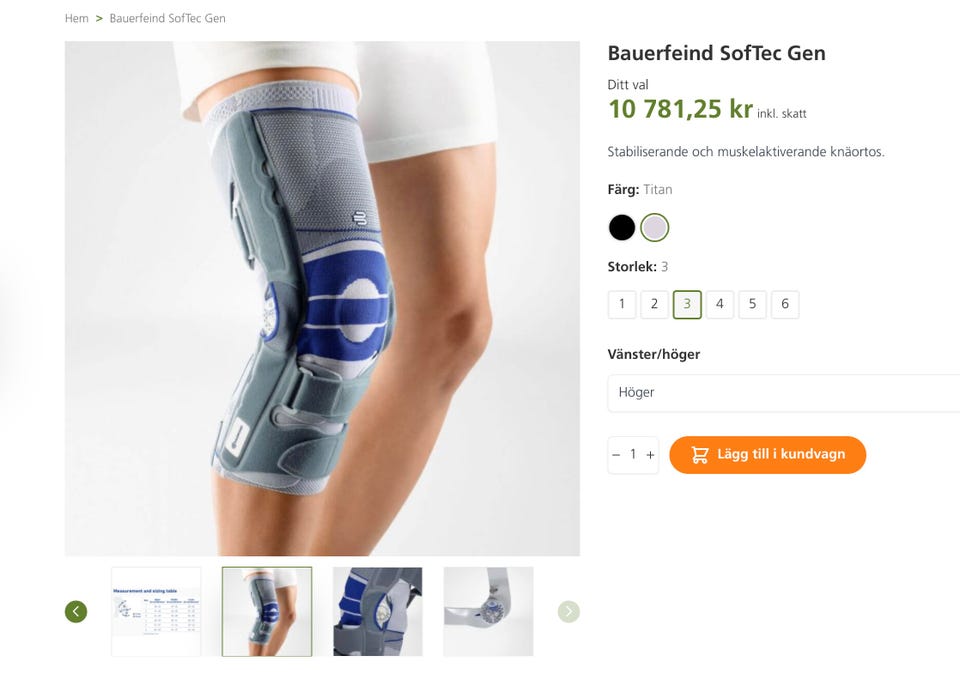
Task: Open the sizing table thumbnail
Action: coord(156,611)
